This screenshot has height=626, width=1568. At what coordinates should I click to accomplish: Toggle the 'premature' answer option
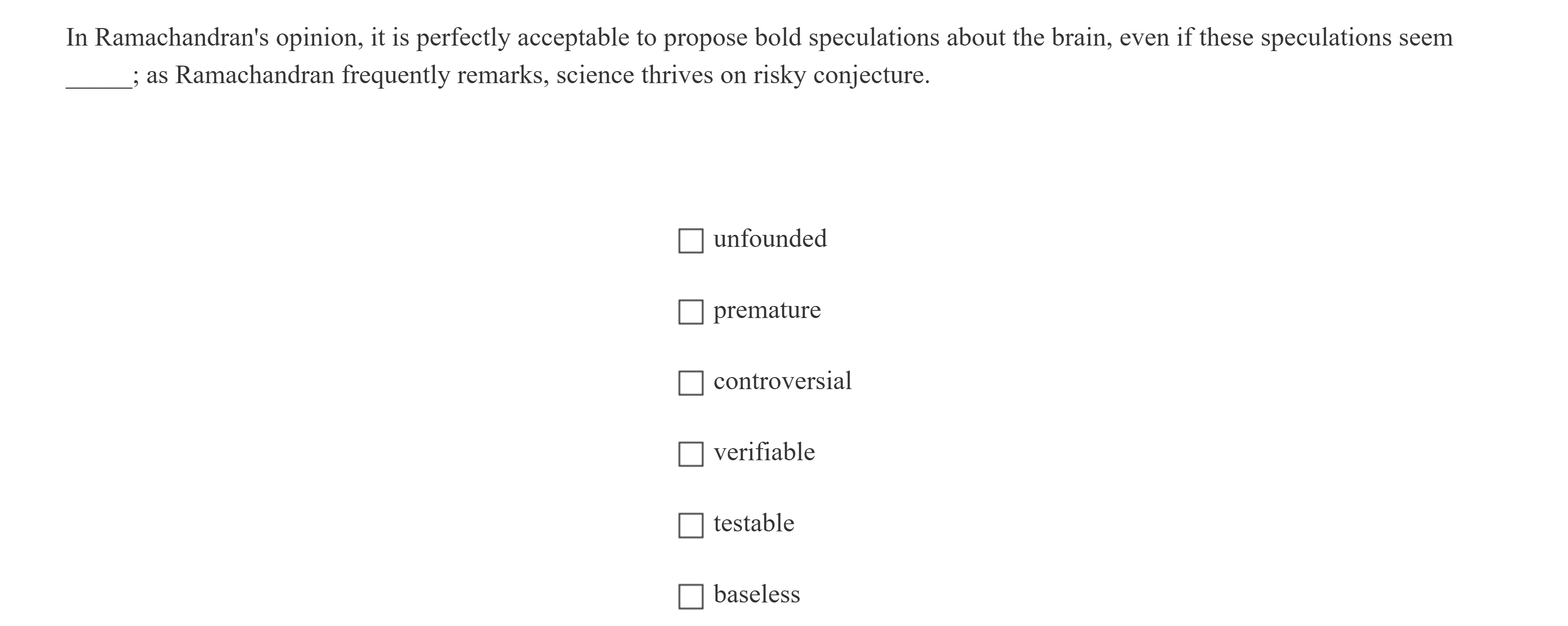(x=691, y=311)
